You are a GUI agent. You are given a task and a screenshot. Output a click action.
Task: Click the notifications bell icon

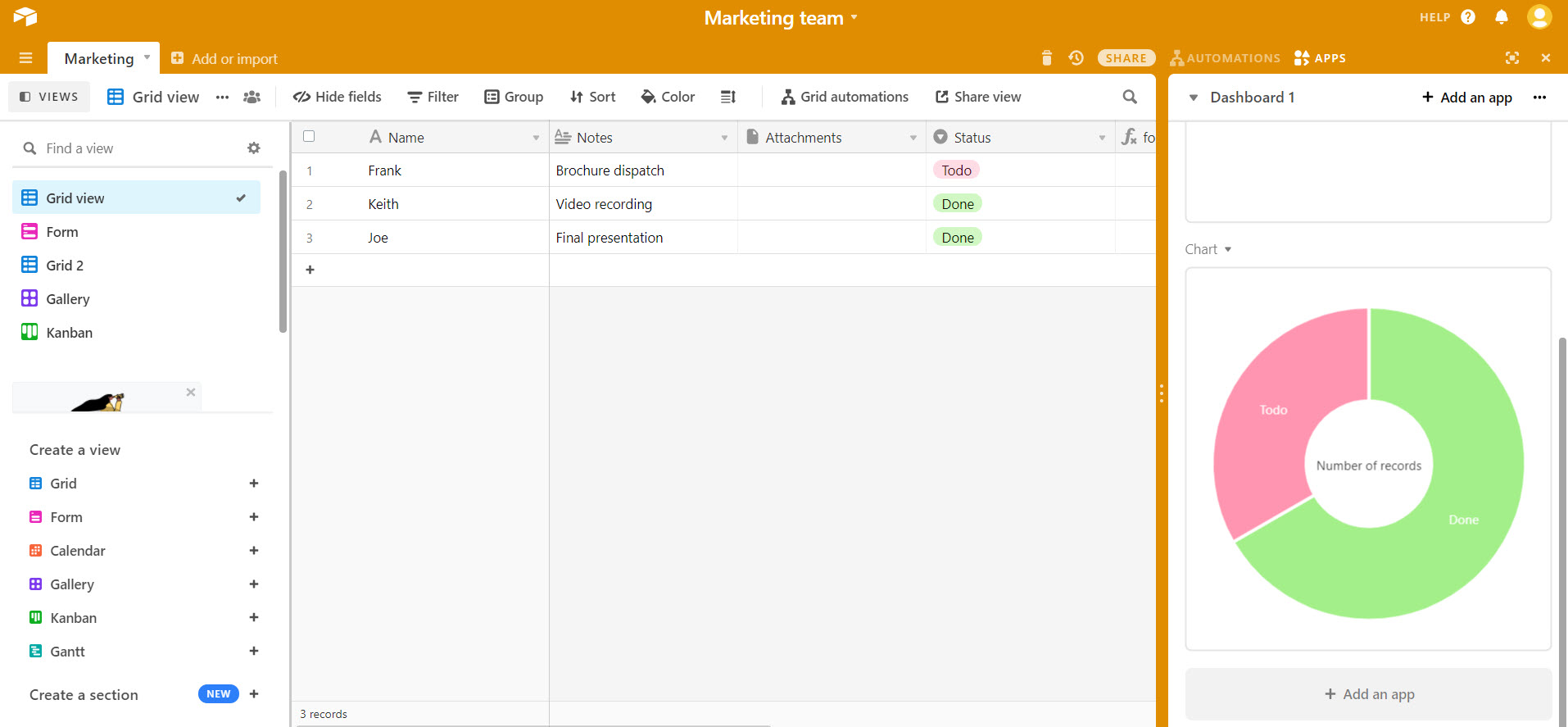click(1501, 17)
